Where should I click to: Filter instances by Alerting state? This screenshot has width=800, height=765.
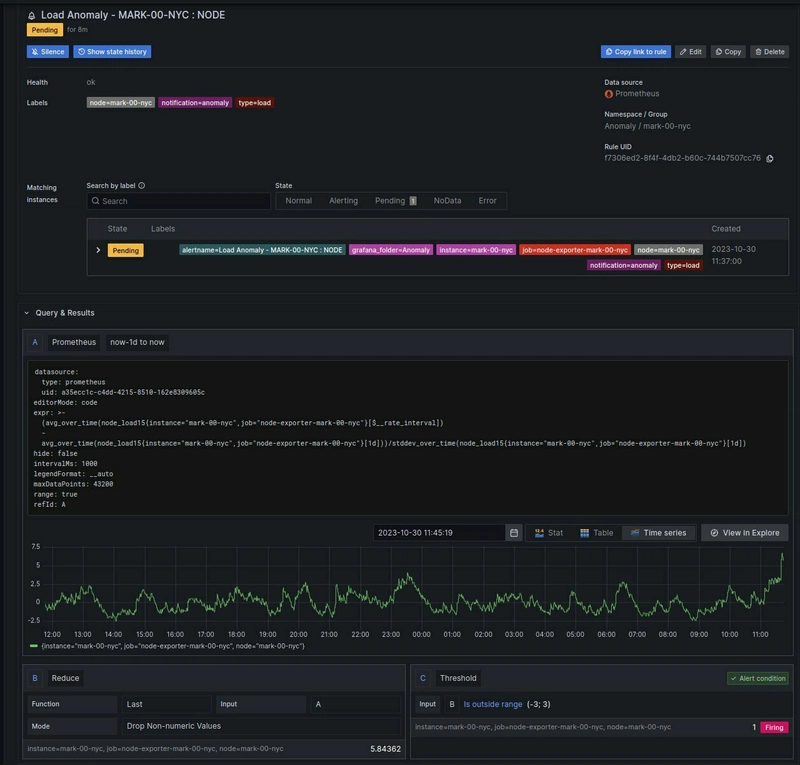[x=343, y=201]
